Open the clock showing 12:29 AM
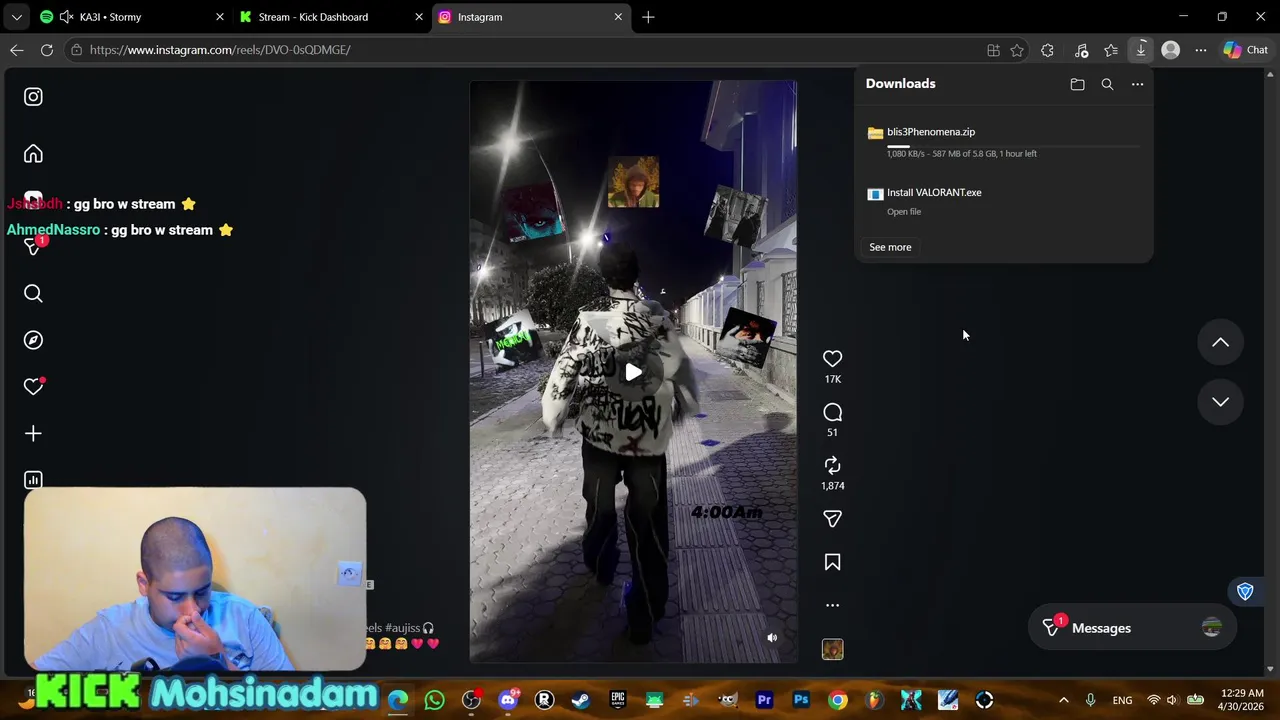The image size is (1280, 720). (1243, 700)
